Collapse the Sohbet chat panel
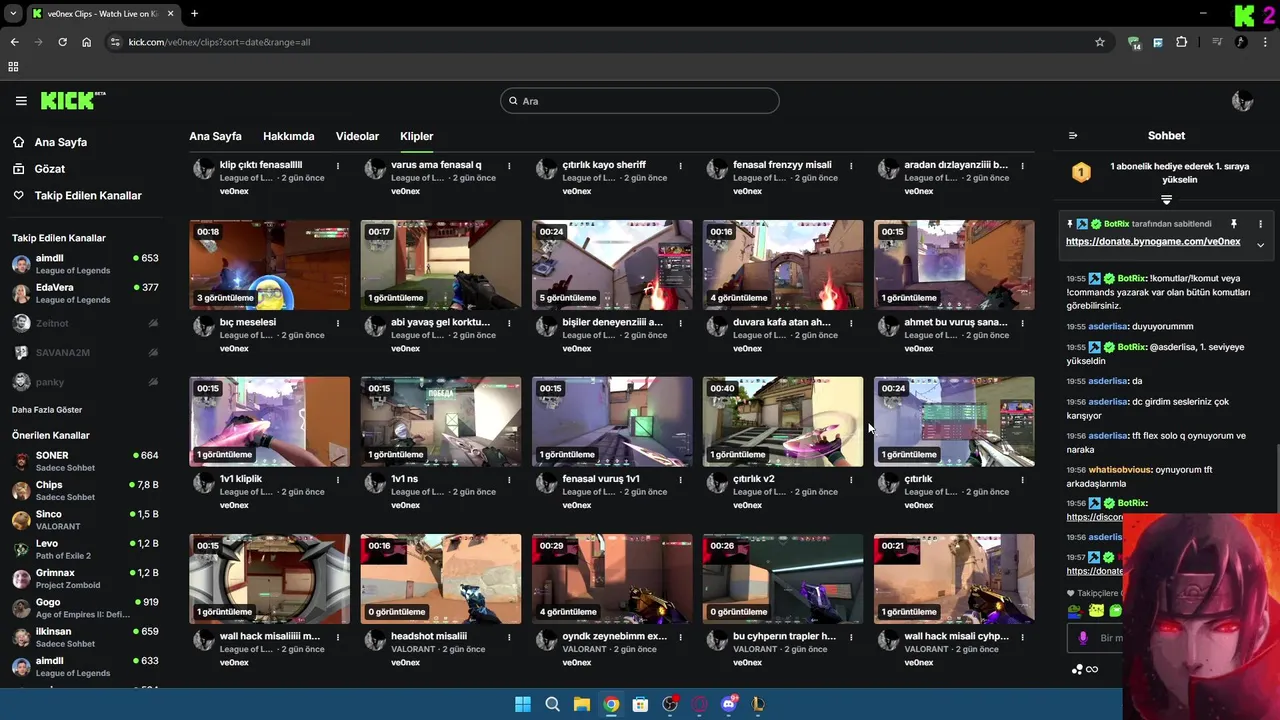Viewport: 1280px width, 720px height. (x=1073, y=136)
